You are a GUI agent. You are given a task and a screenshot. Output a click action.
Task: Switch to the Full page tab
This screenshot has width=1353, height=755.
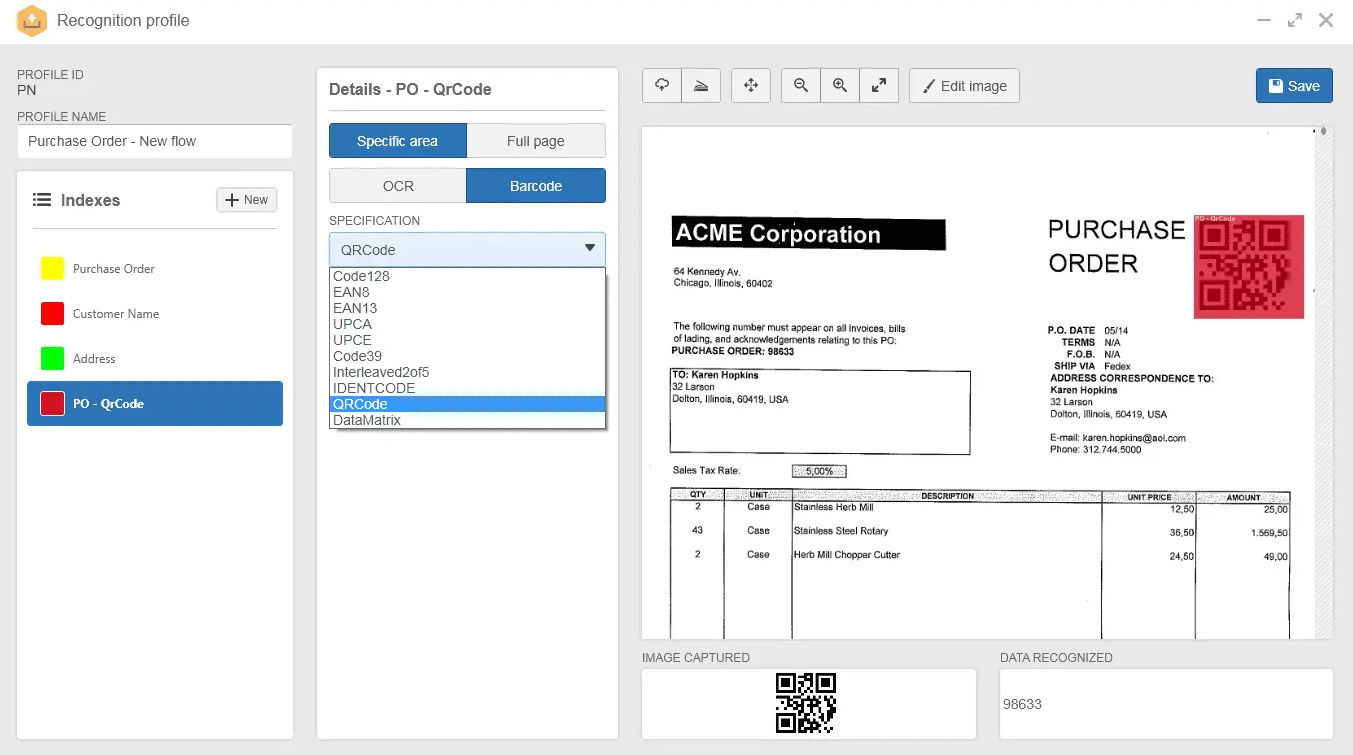coord(536,140)
